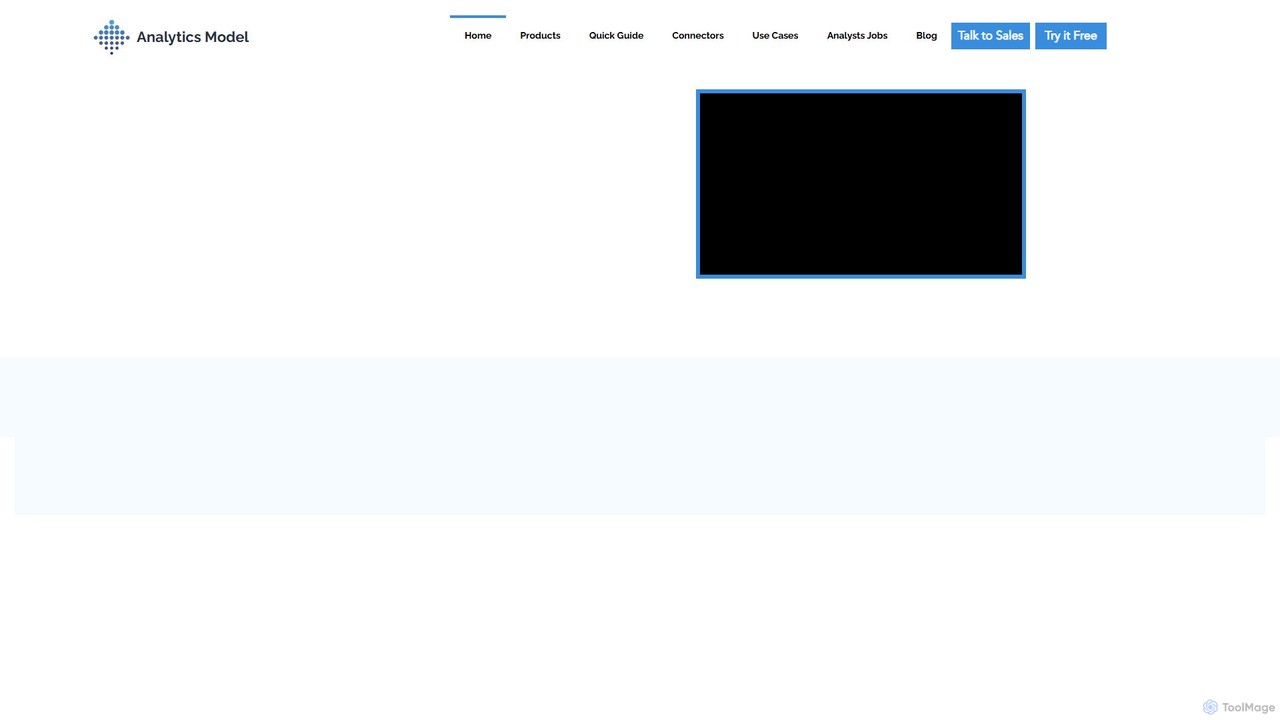Open the Products menu item

point(540,36)
